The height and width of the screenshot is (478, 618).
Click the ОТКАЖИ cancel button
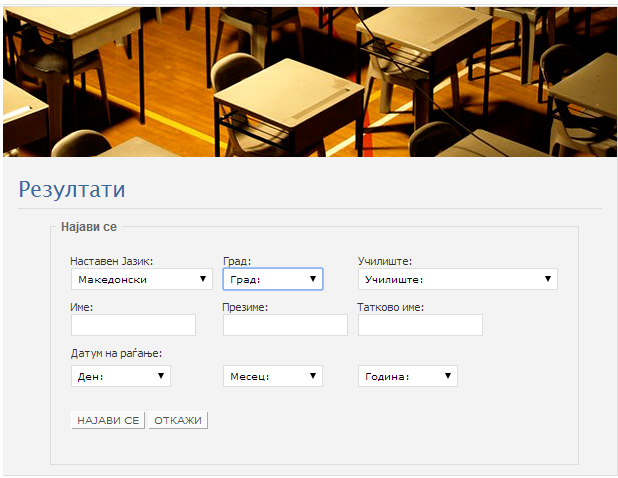pyautogui.click(x=178, y=420)
